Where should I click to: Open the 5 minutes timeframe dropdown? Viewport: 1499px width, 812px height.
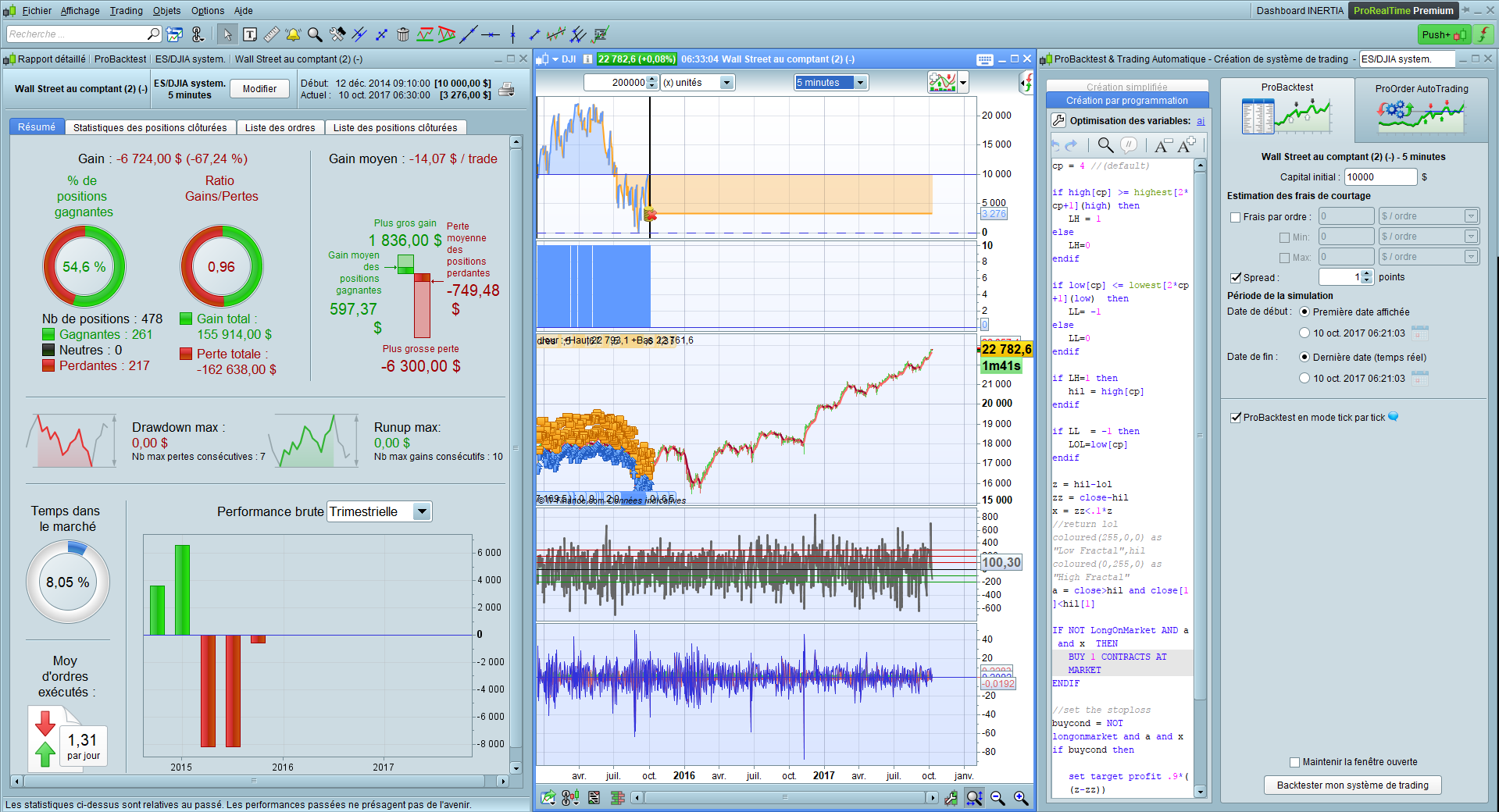(x=860, y=83)
